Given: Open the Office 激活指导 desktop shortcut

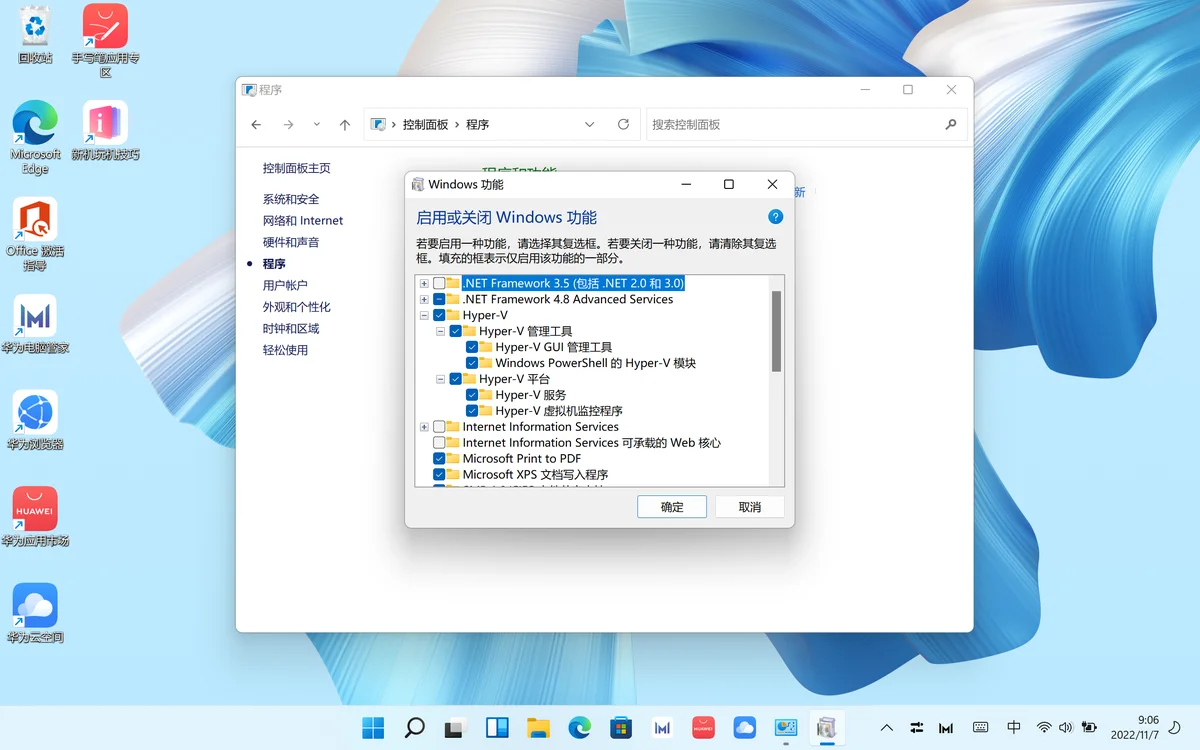Looking at the screenshot, I should pyautogui.click(x=35, y=234).
